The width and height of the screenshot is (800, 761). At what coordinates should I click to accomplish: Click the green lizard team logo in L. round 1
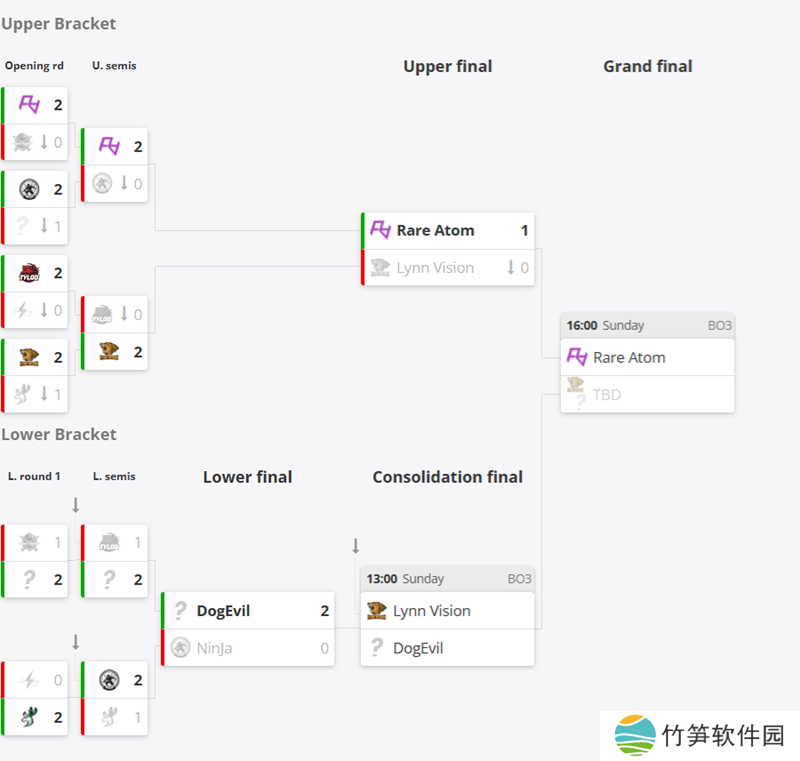[x=29, y=717]
